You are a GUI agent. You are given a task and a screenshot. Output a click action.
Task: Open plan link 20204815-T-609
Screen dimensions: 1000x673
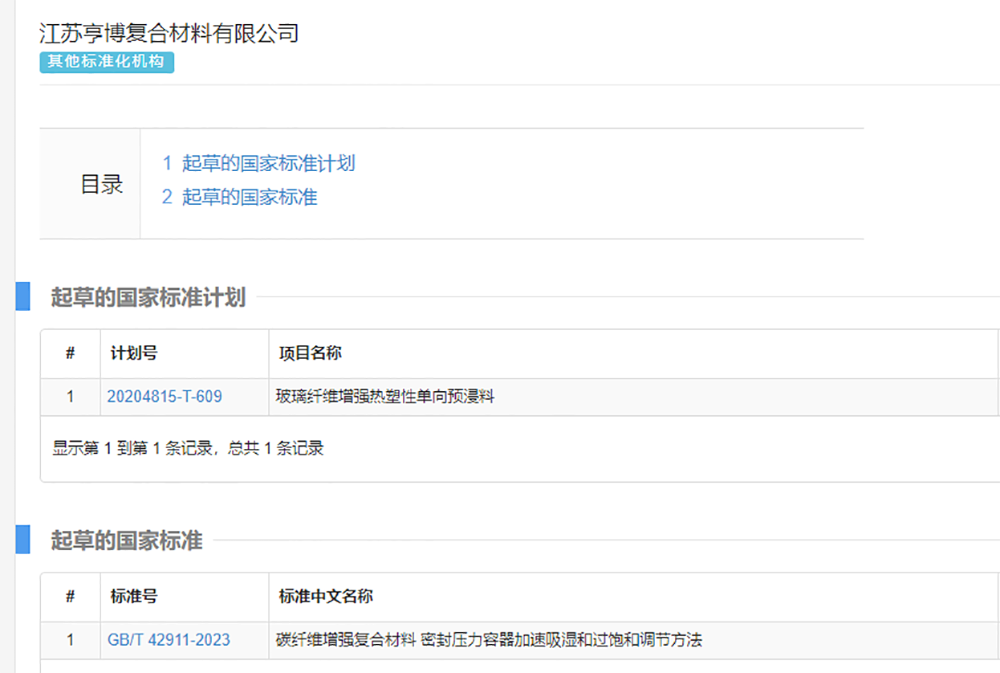click(165, 396)
